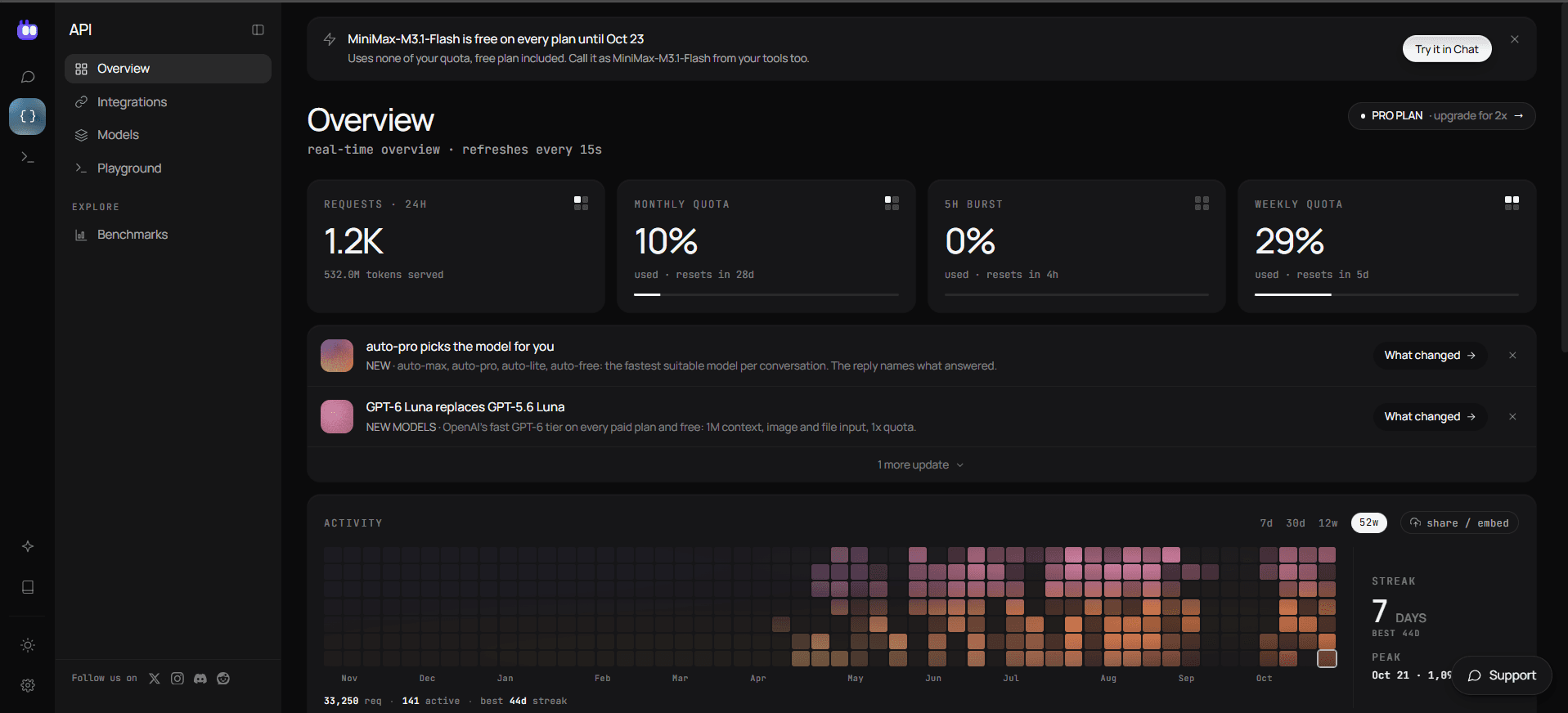Click the grid icon on 5H Burst card
Image resolution: width=1568 pixels, height=713 pixels.
point(1202,203)
